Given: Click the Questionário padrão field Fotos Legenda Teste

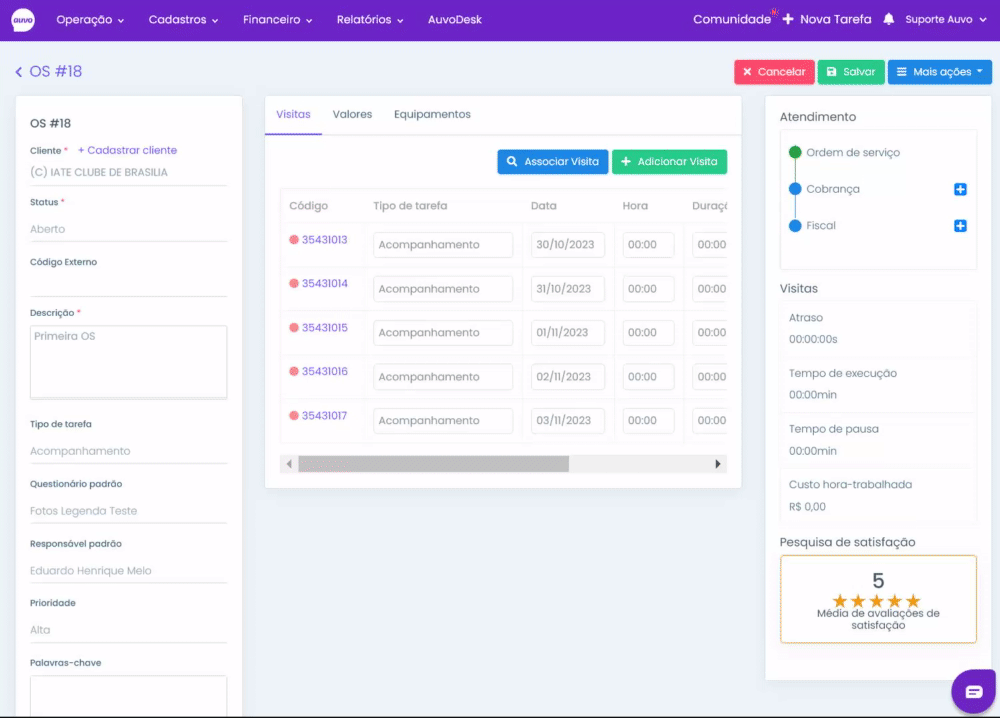Looking at the screenshot, I should tap(128, 511).
